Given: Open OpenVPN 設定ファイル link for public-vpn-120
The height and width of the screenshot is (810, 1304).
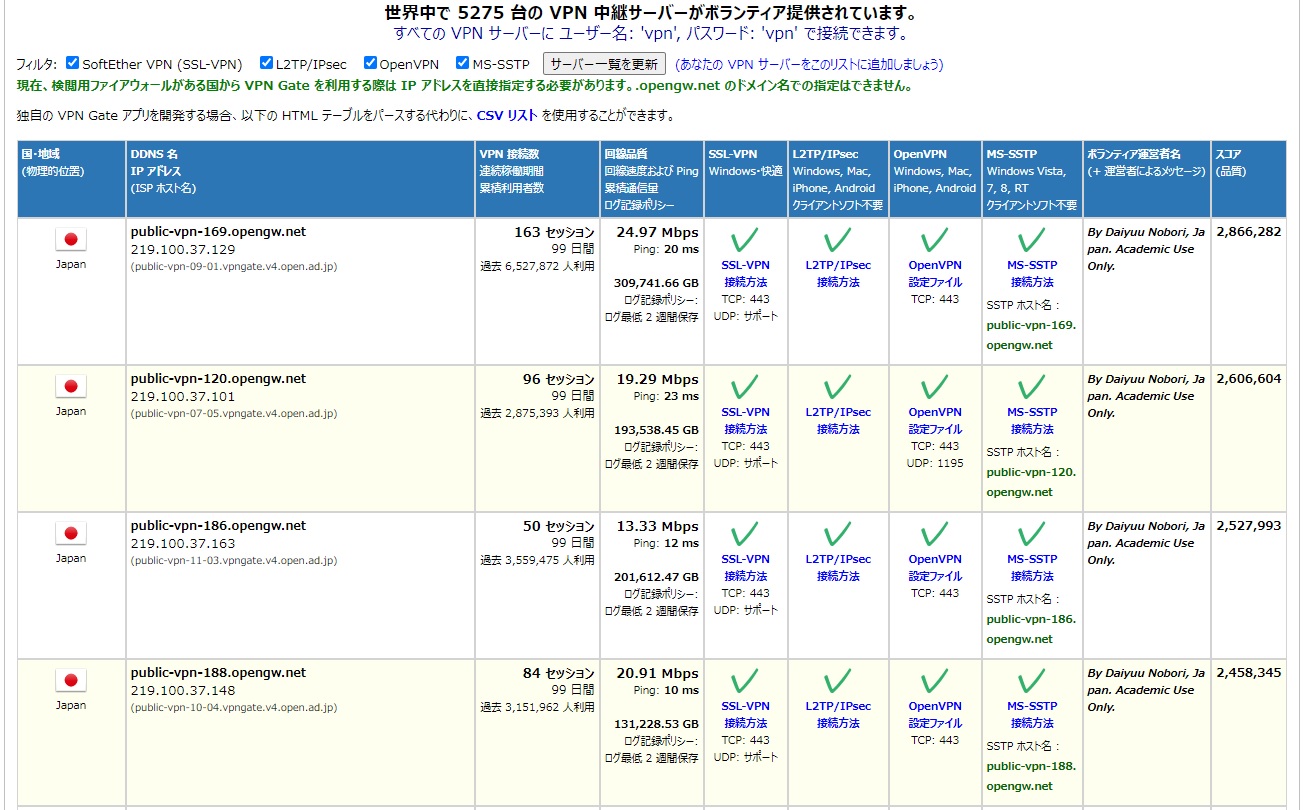Looking at the screenshot, I should click(x=934, y=421).
